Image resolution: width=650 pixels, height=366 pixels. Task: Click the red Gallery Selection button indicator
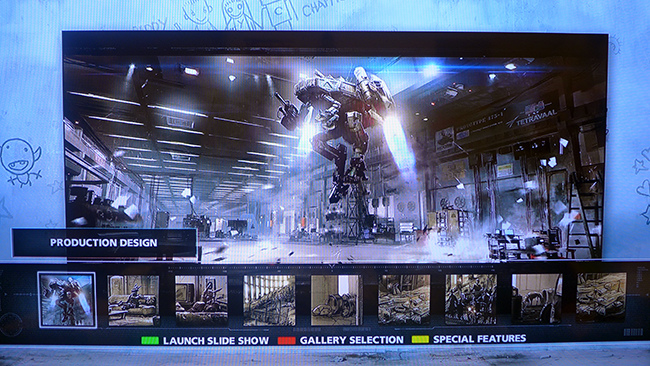[286, 340]
